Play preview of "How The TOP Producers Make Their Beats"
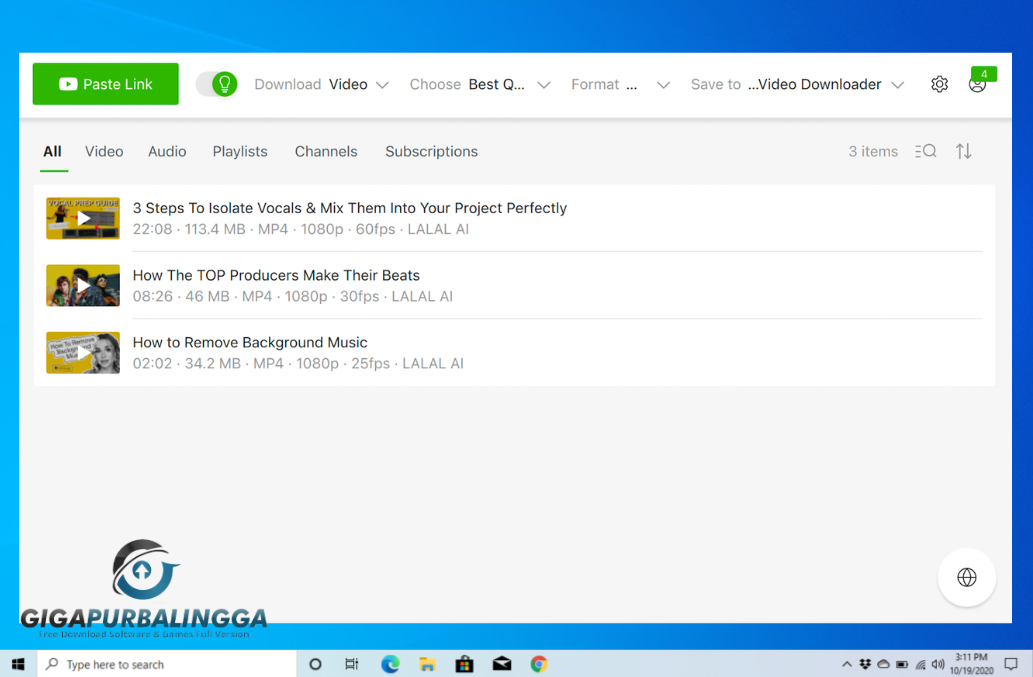Image resolution: width=1033 pixels, height=677 pixels. click(82, 285)
